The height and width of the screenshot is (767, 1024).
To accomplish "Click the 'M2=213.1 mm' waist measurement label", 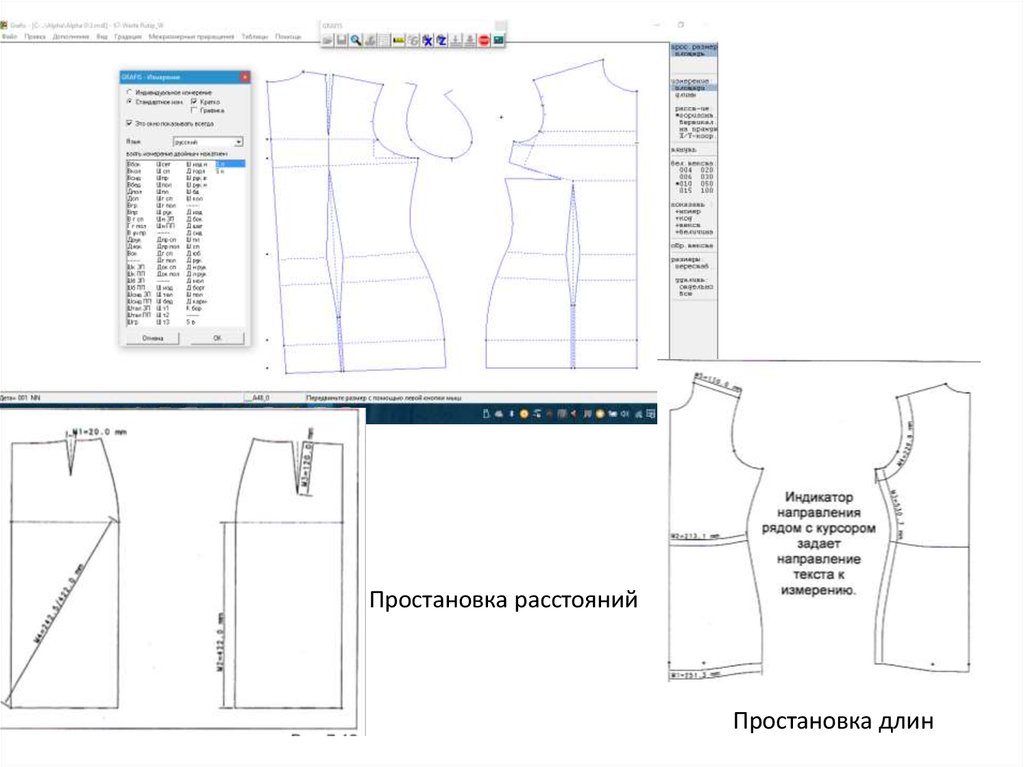I will (695, 536).
